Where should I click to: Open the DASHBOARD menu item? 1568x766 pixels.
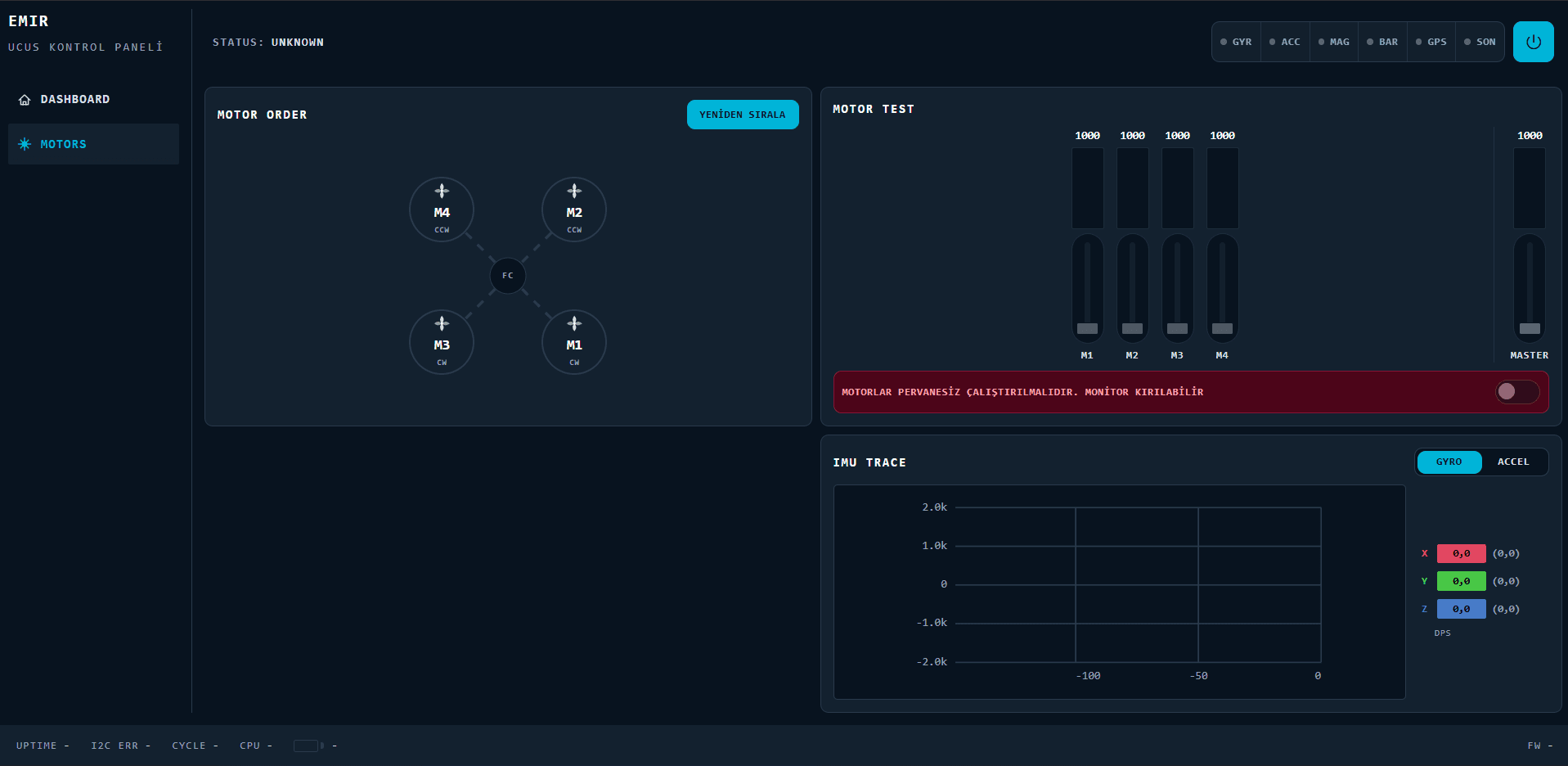pos(93,100)
